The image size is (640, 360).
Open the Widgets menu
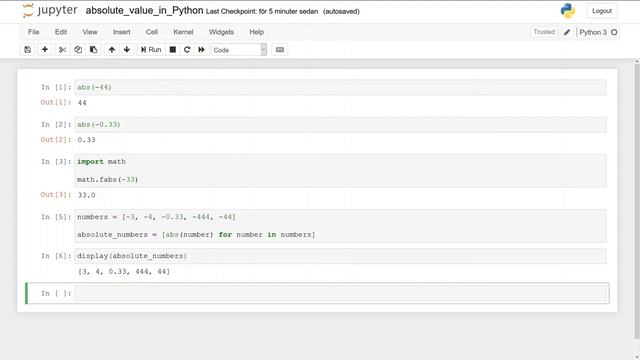[x=221, y=32]
